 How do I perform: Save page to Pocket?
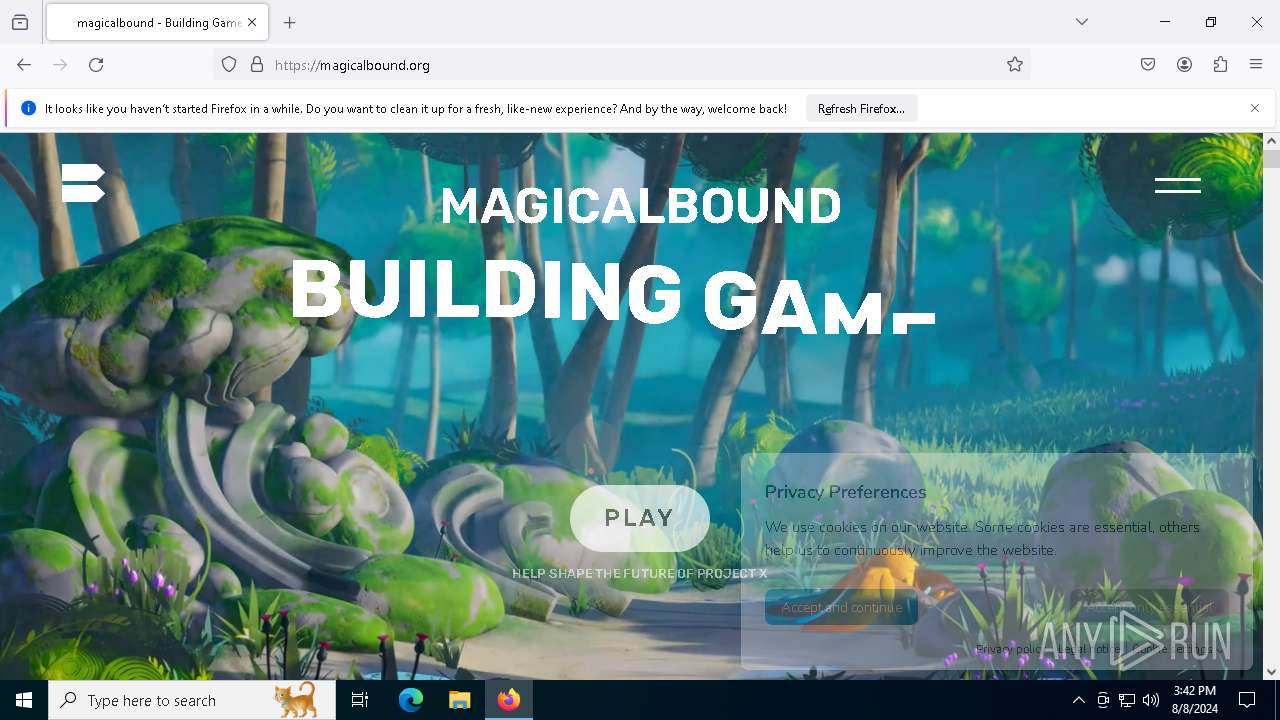[x=1148, y=65]
